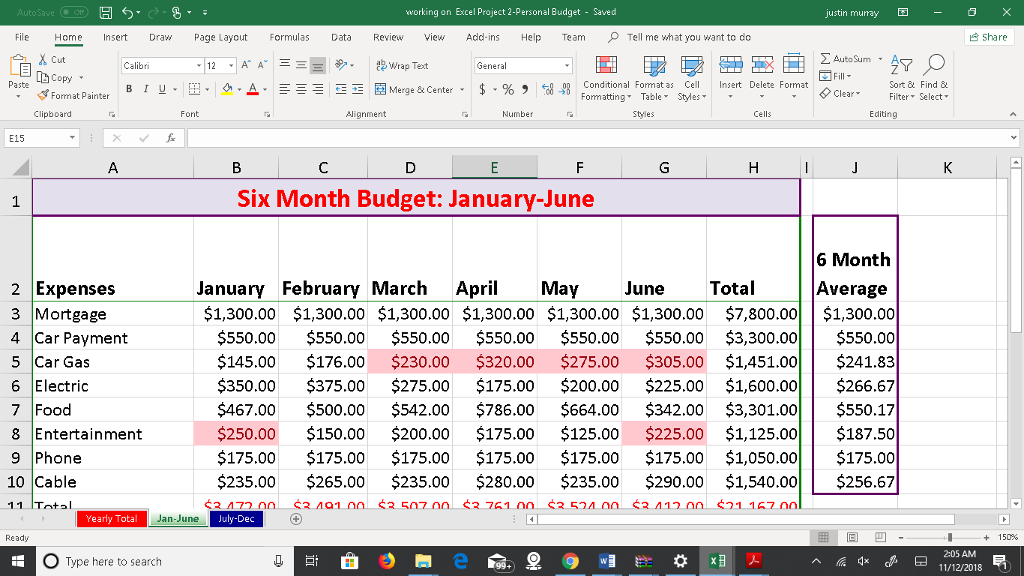Image resolution: width=1024 pixels, height=576 pixels.
Task: Click the Align Right icon
Action: 317,89
